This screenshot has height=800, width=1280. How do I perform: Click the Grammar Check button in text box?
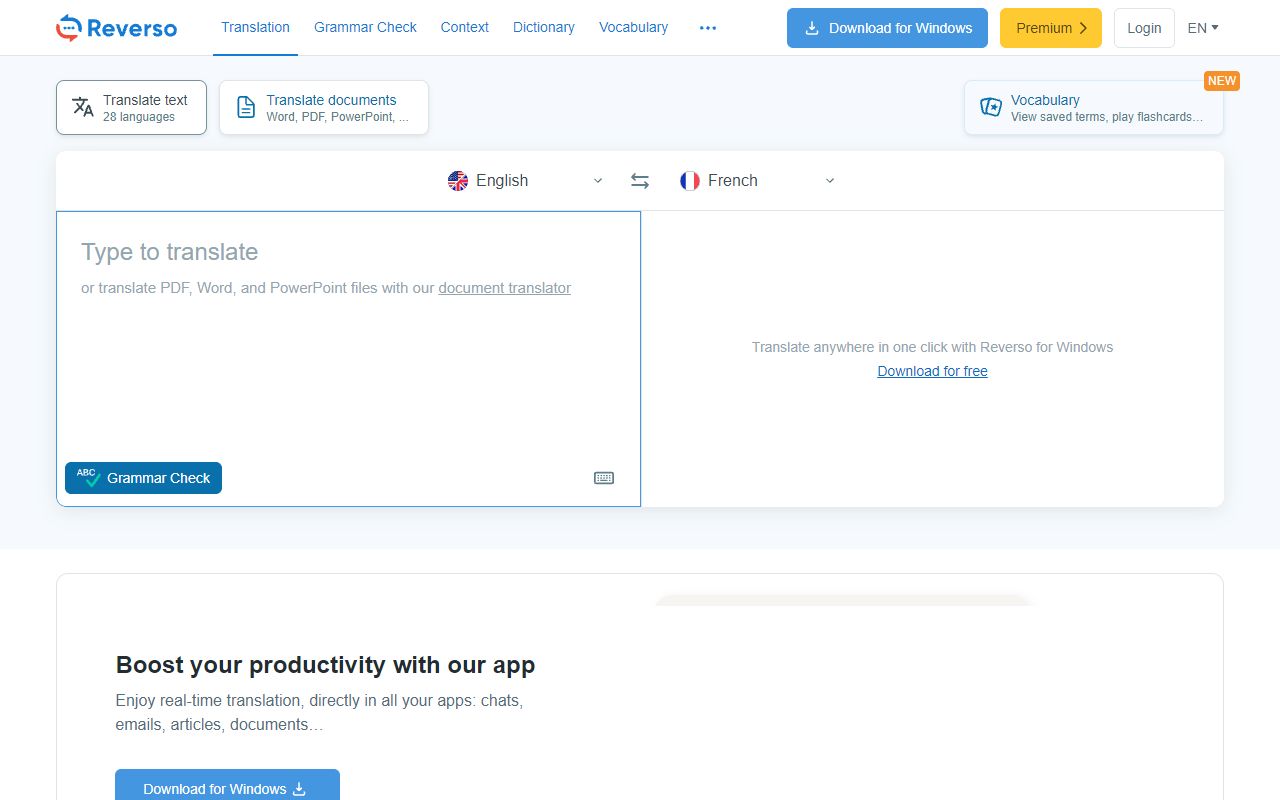[x=143, y=478]
